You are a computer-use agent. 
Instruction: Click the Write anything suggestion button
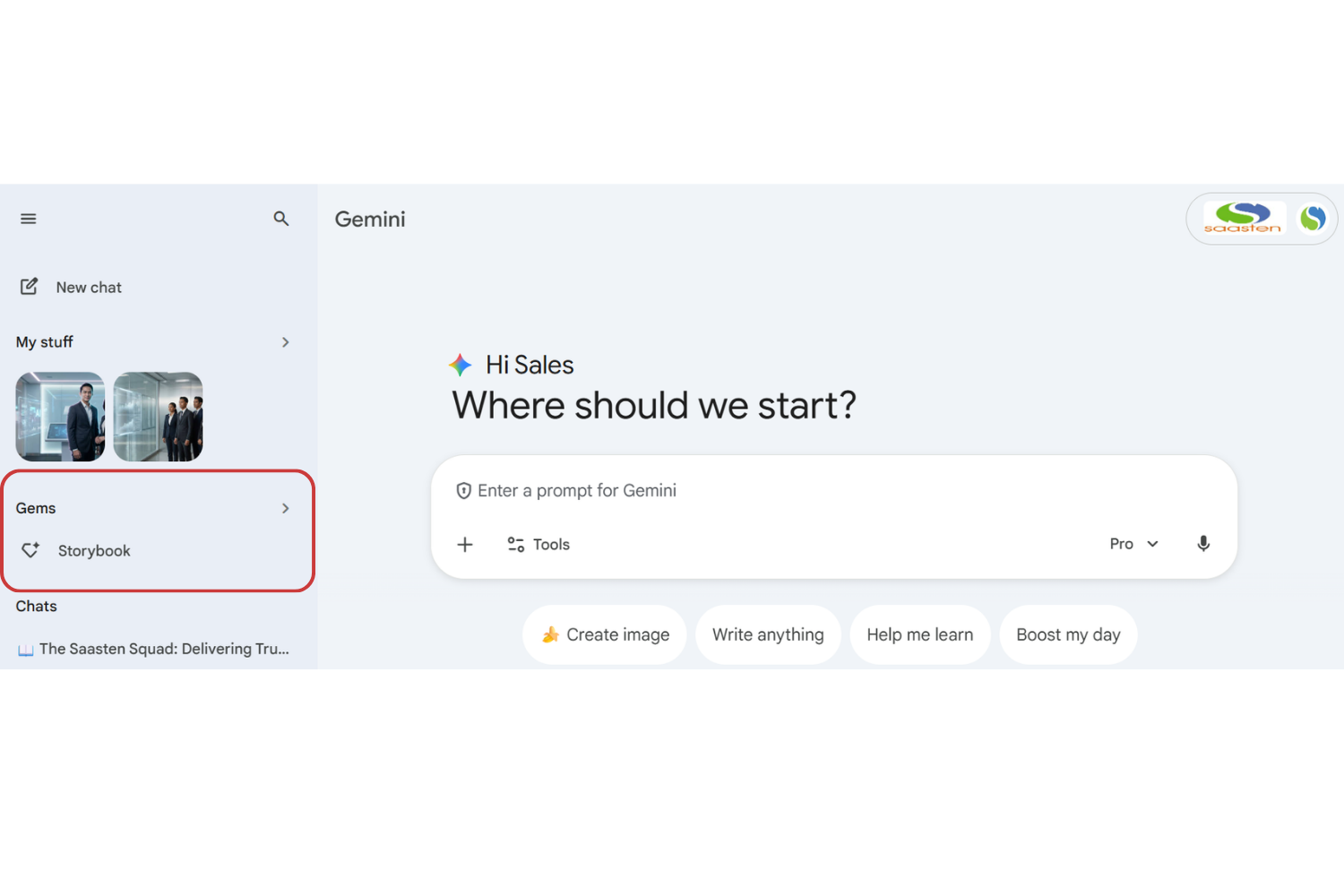click(x=768, y=634)
